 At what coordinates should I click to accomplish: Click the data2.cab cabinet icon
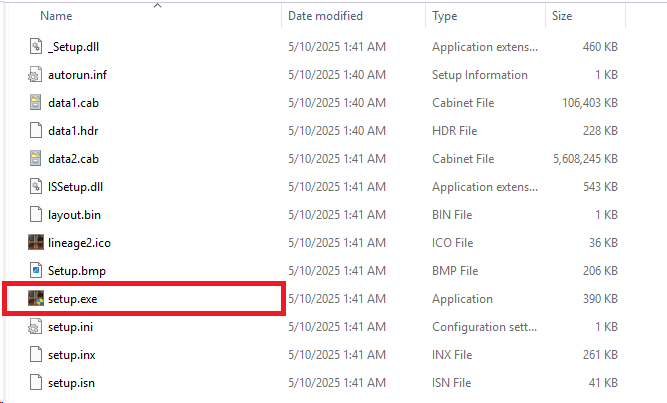click(x=36, y=158)
